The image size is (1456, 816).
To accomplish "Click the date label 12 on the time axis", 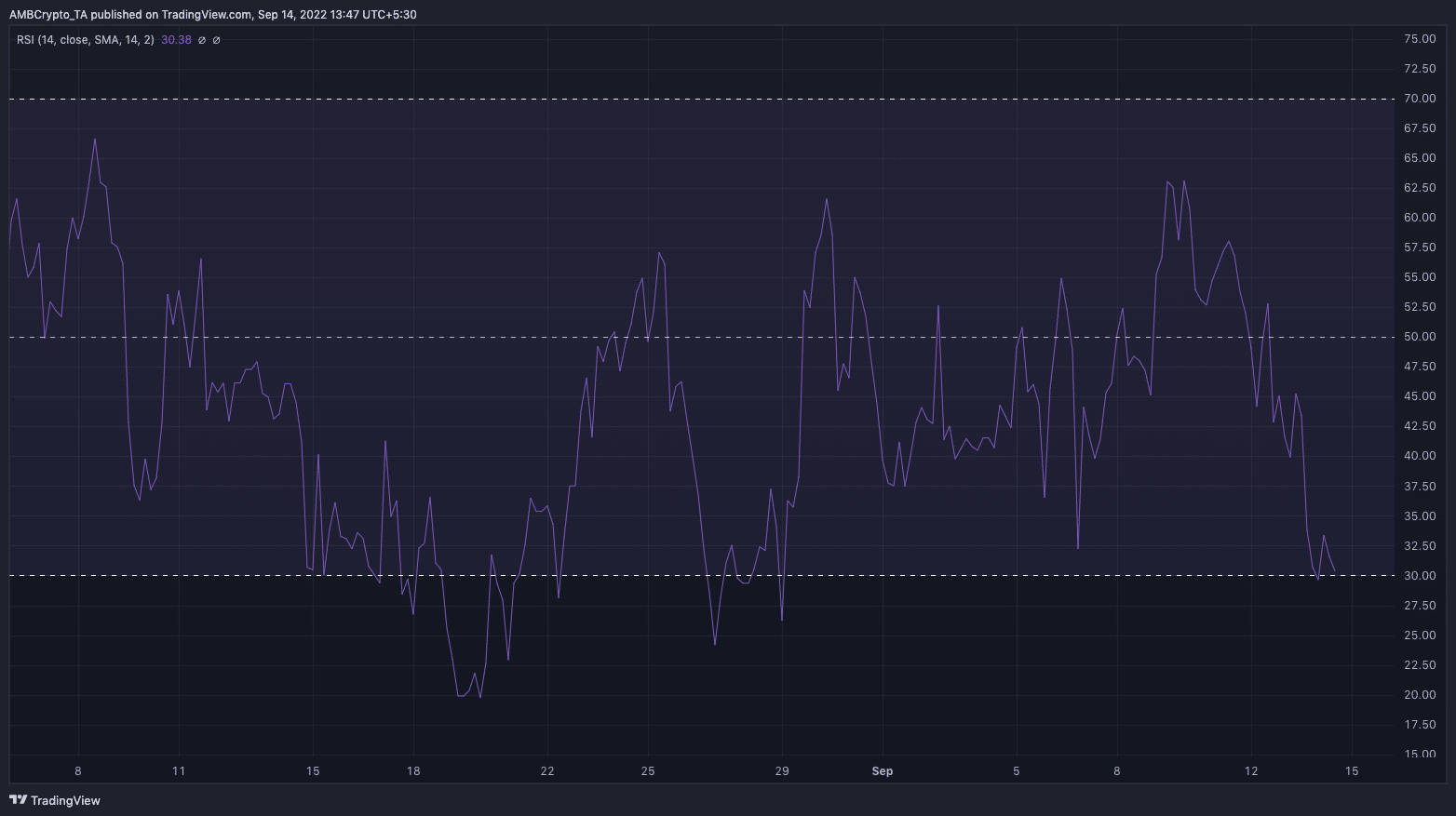I will click(1251, 771).
